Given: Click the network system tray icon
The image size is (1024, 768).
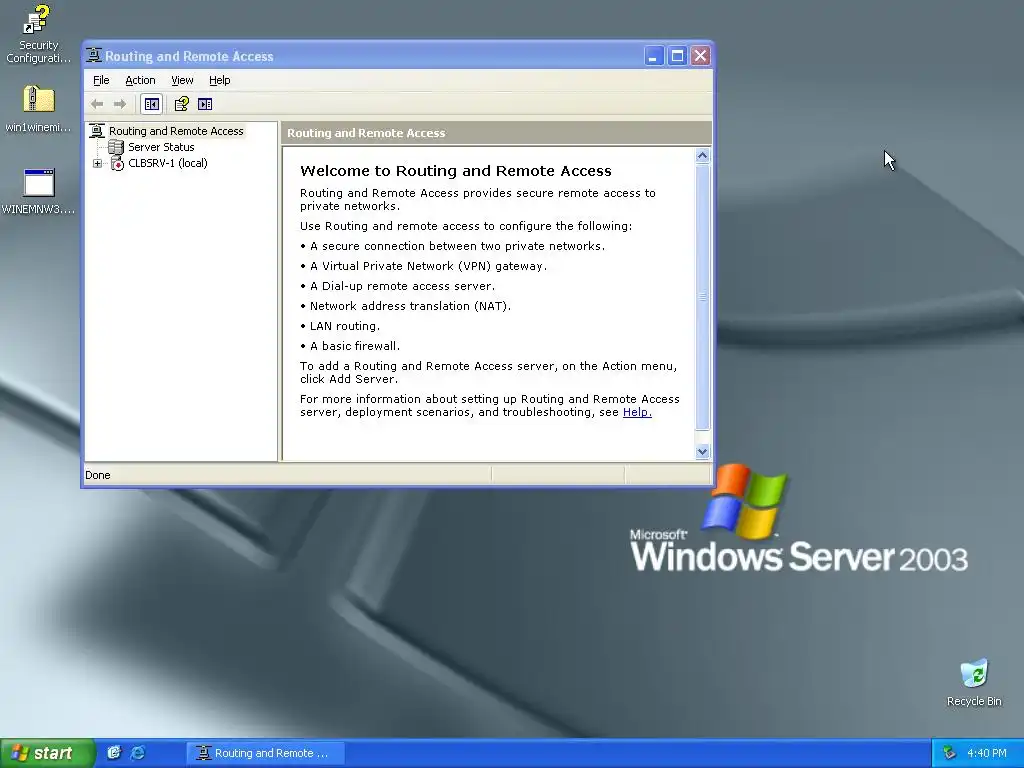Looking at the screenshot, I should click(x=950, y=753).
